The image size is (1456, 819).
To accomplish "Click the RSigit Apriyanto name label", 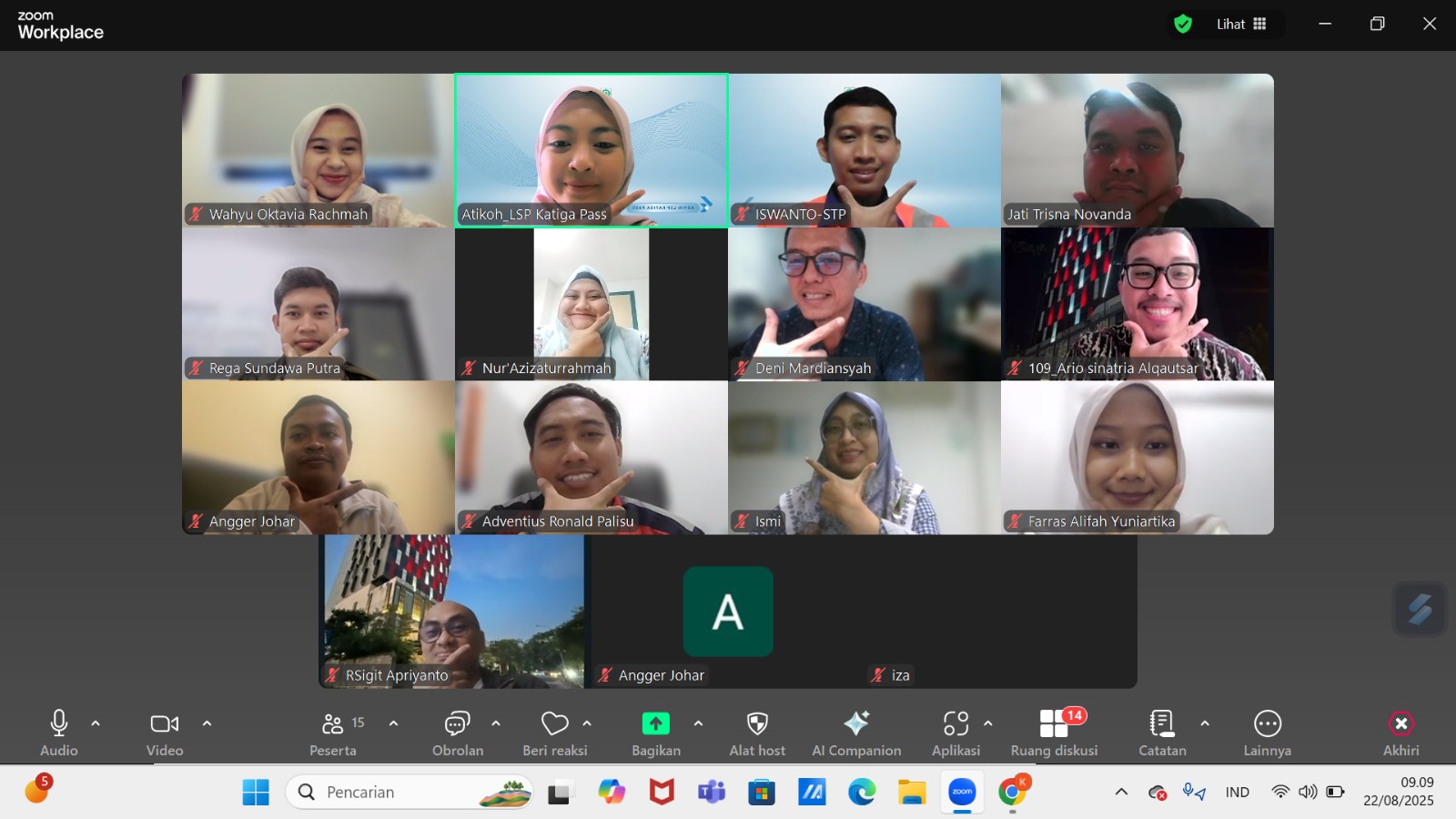I will (x=397, y=675).
